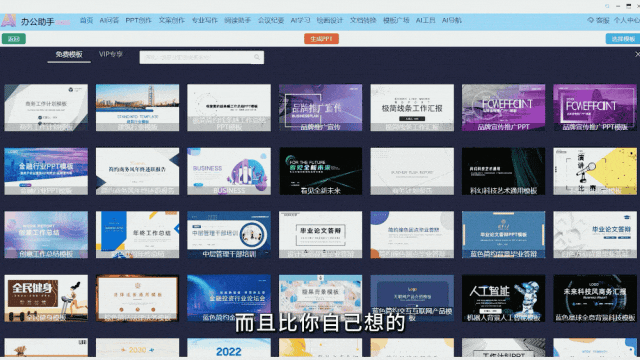The image size is (640, 360).
Task: Pick the 中层管理干部培训 template
Action: [x=229, y=235]
